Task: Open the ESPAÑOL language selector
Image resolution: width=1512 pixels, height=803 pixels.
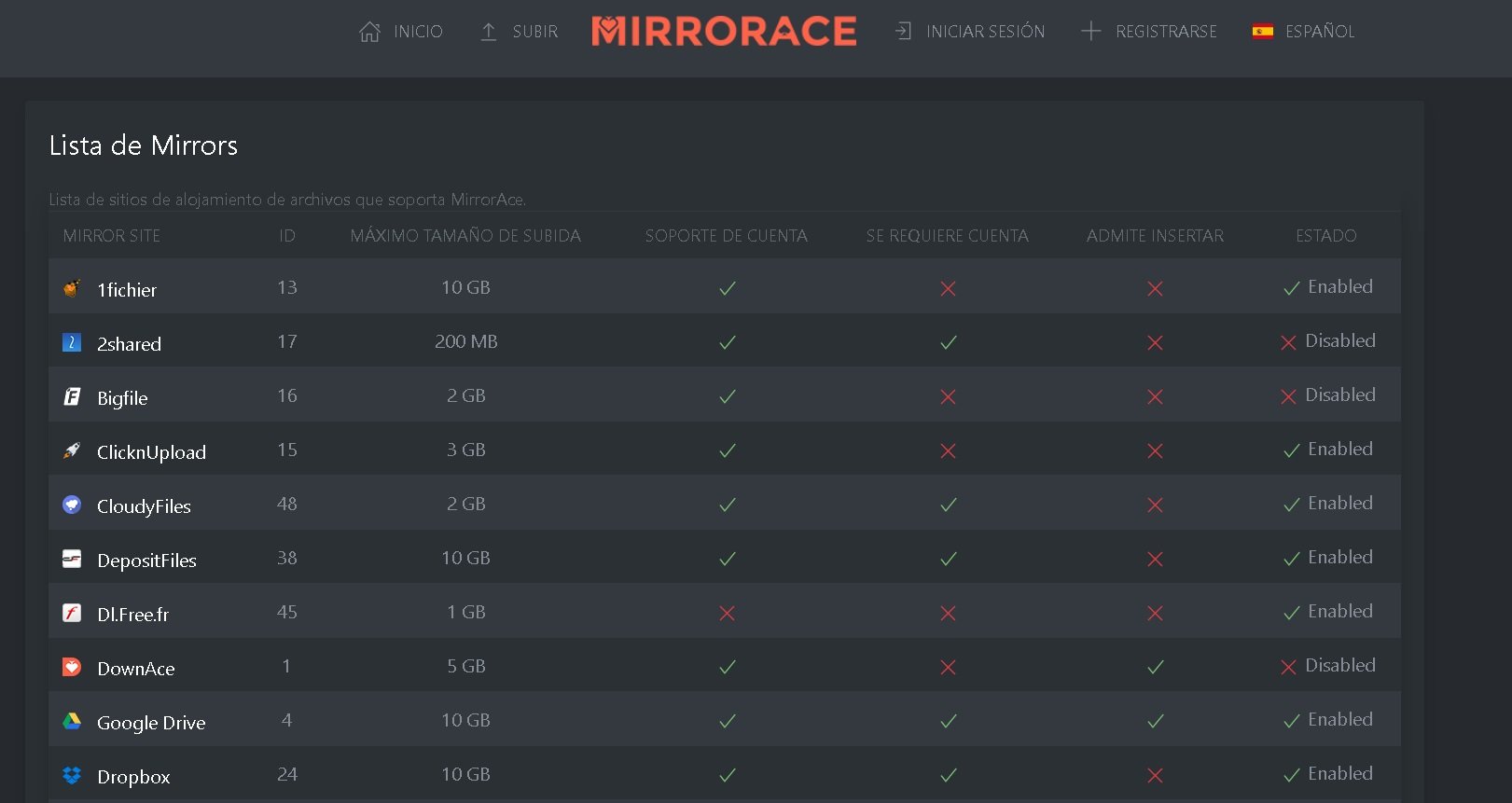Action: click(x=1320, y=32)
